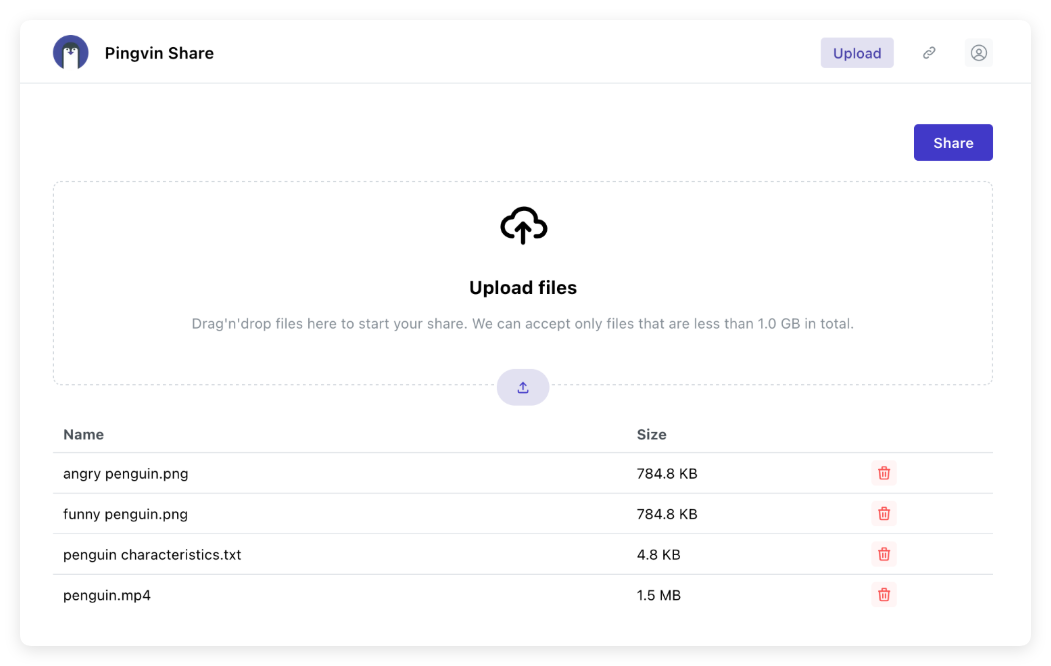Click the penguin.mp4 file name
1051x666 pixels.
(x=107, y=595)
